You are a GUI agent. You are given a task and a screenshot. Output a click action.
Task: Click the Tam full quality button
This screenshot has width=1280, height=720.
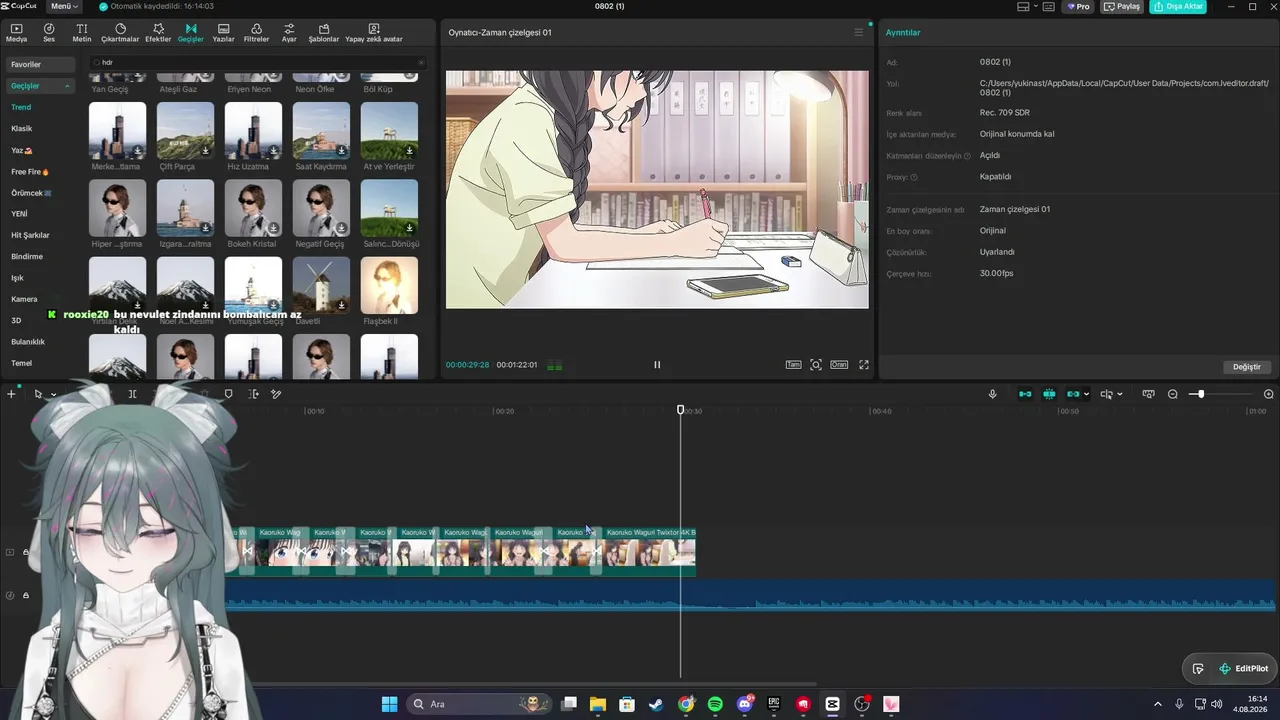[x=793, y=365]
